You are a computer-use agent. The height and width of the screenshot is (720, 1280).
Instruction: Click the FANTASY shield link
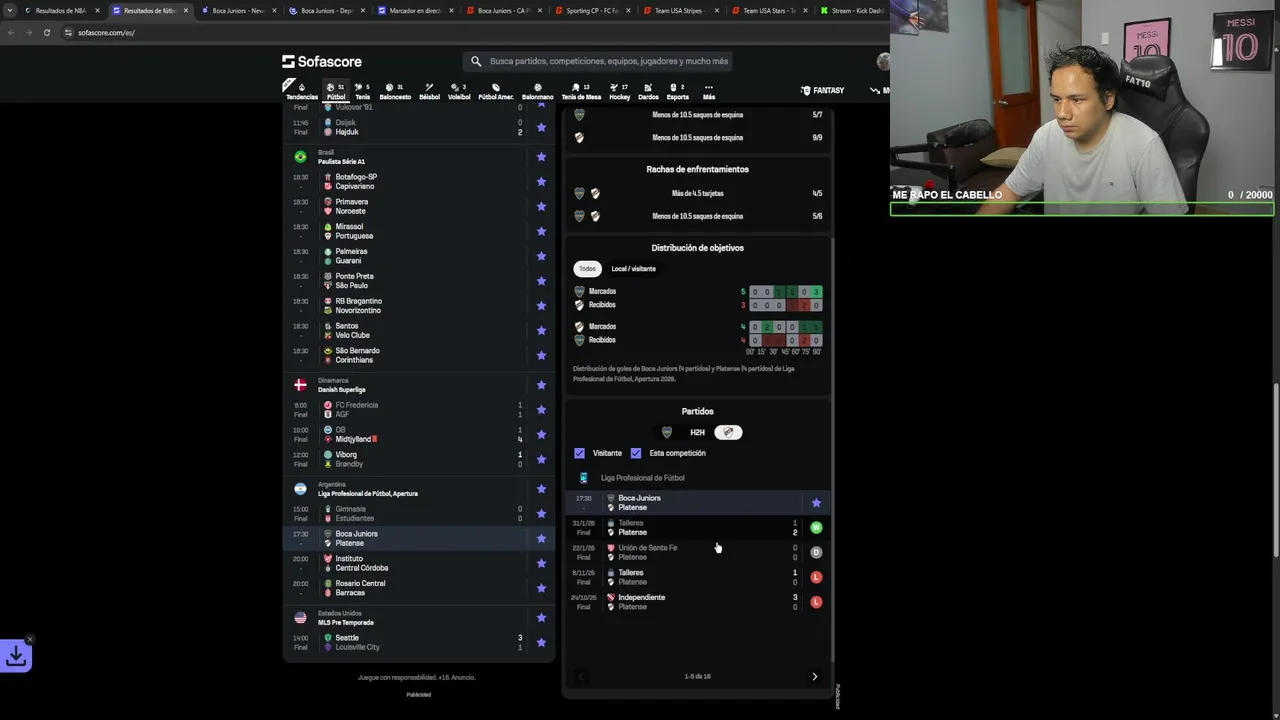tap(822, 90)
